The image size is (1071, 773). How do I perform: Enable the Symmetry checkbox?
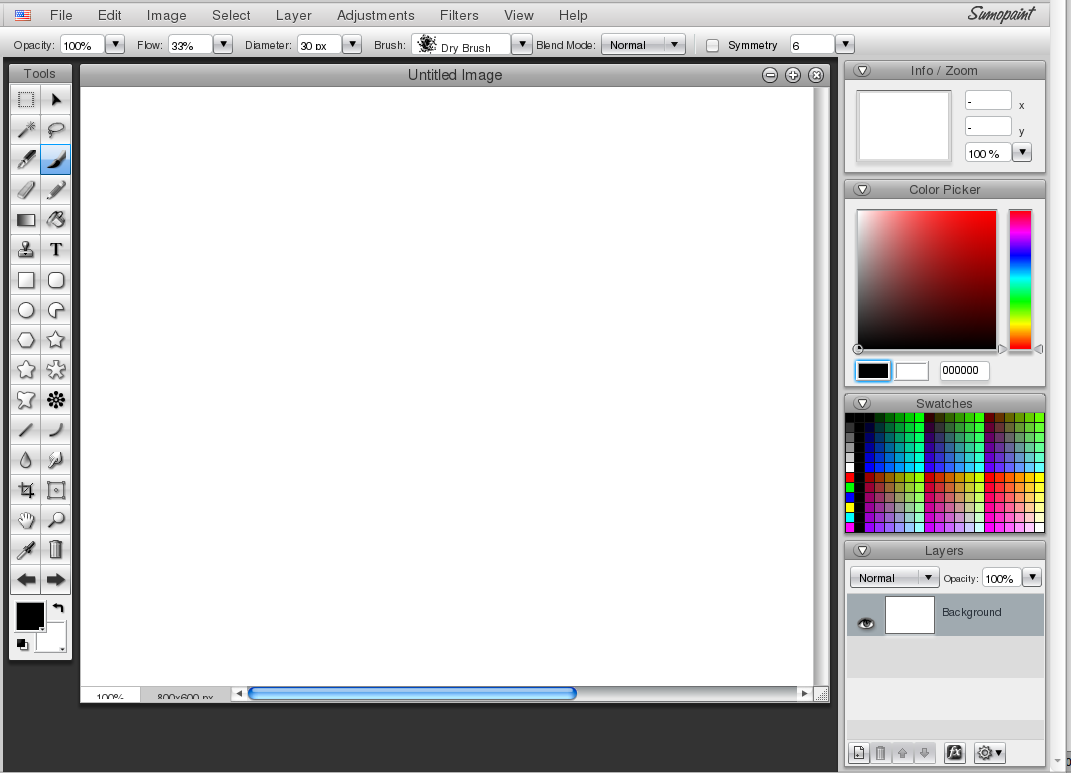pos(713,45)
